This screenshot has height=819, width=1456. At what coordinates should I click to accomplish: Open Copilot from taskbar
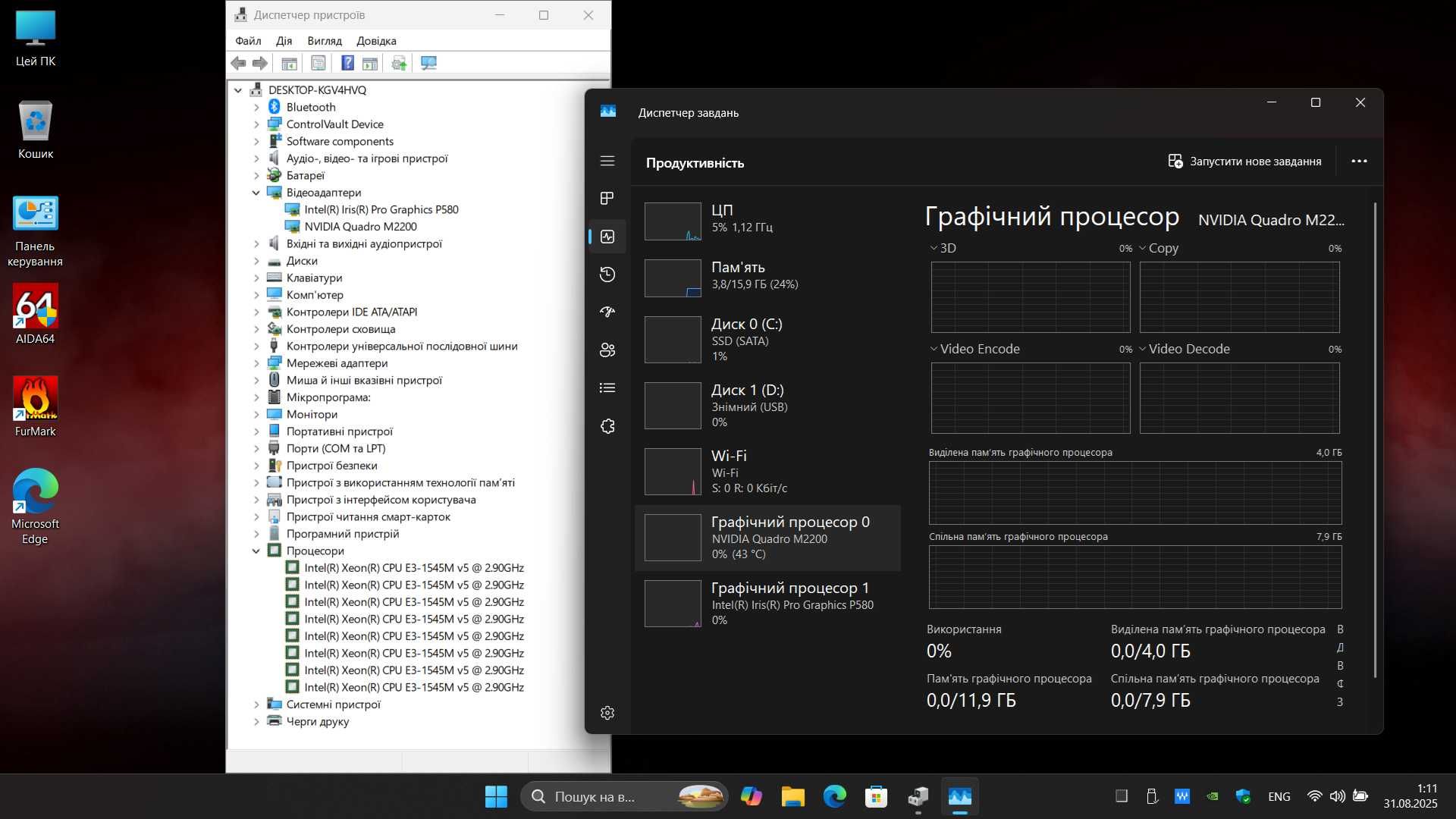point(752,796)
